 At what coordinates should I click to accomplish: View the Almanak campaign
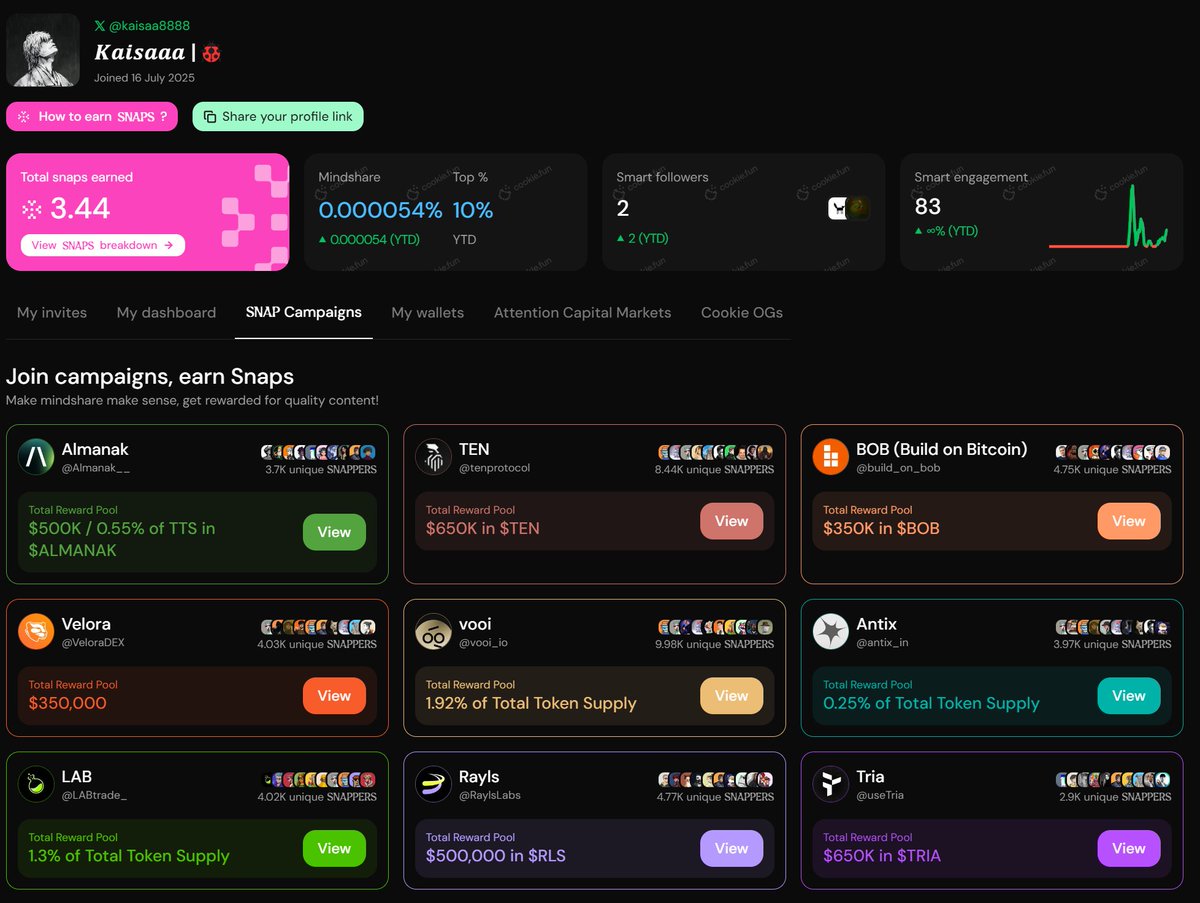click(334, 532)
